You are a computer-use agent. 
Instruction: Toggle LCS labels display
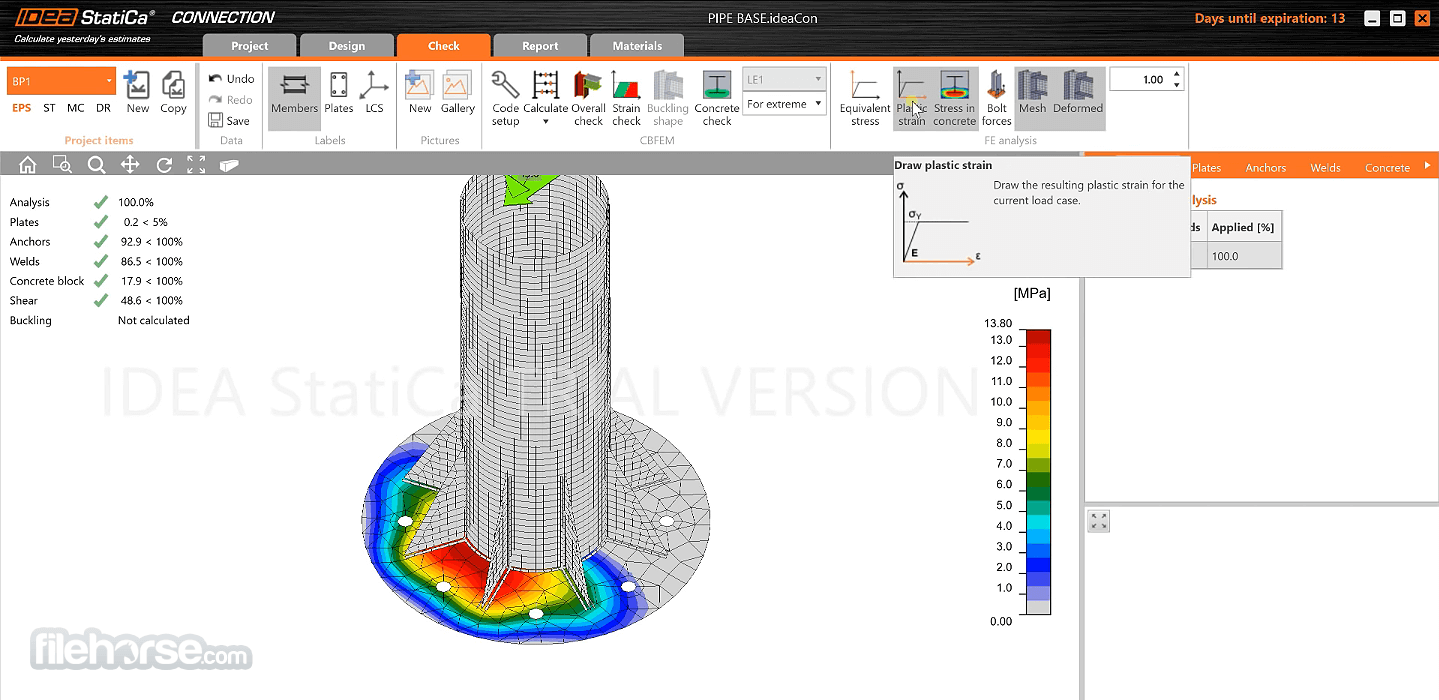pyautogui.click(x=374, y=93)
